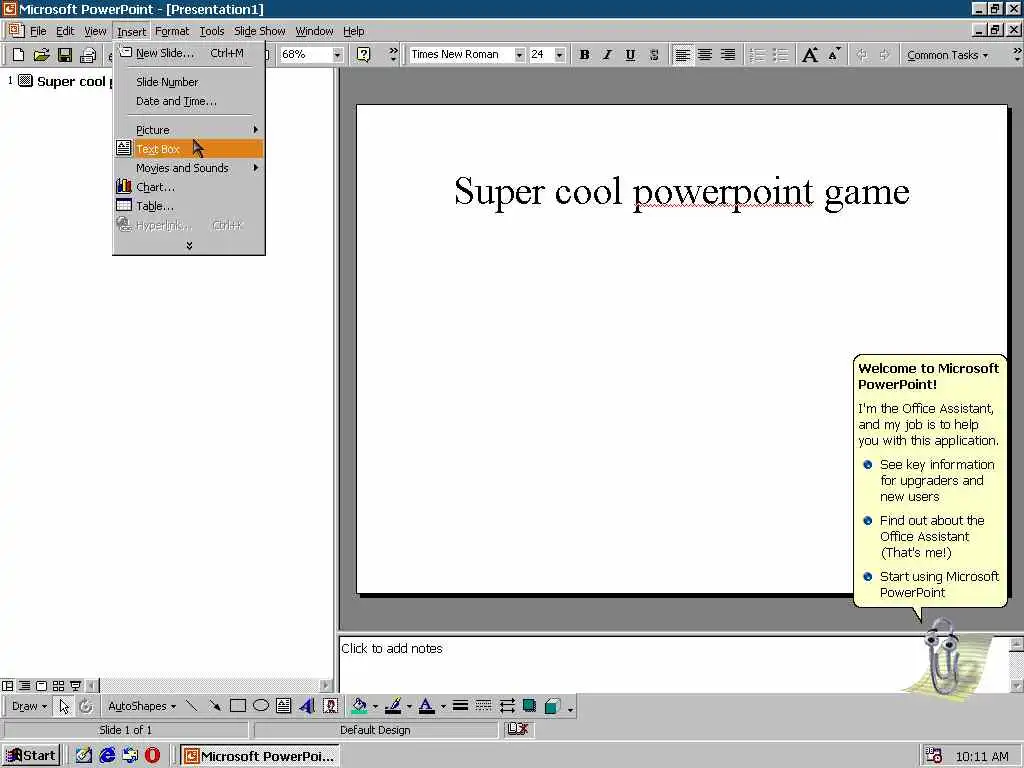Save the presentation with floppy disk icon
Image resolution: width=1024 pixels, height=768 pixels.
click(x=65, y=55)
